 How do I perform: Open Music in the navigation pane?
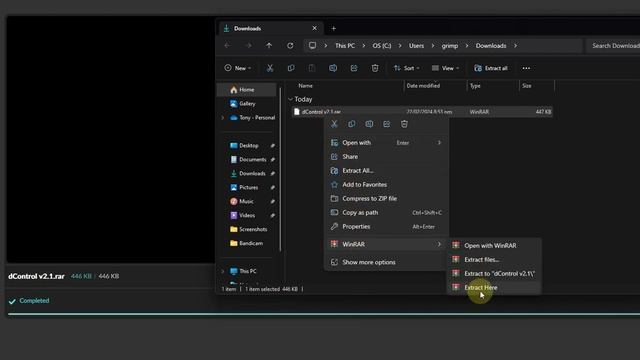click(x=248, y=201)
